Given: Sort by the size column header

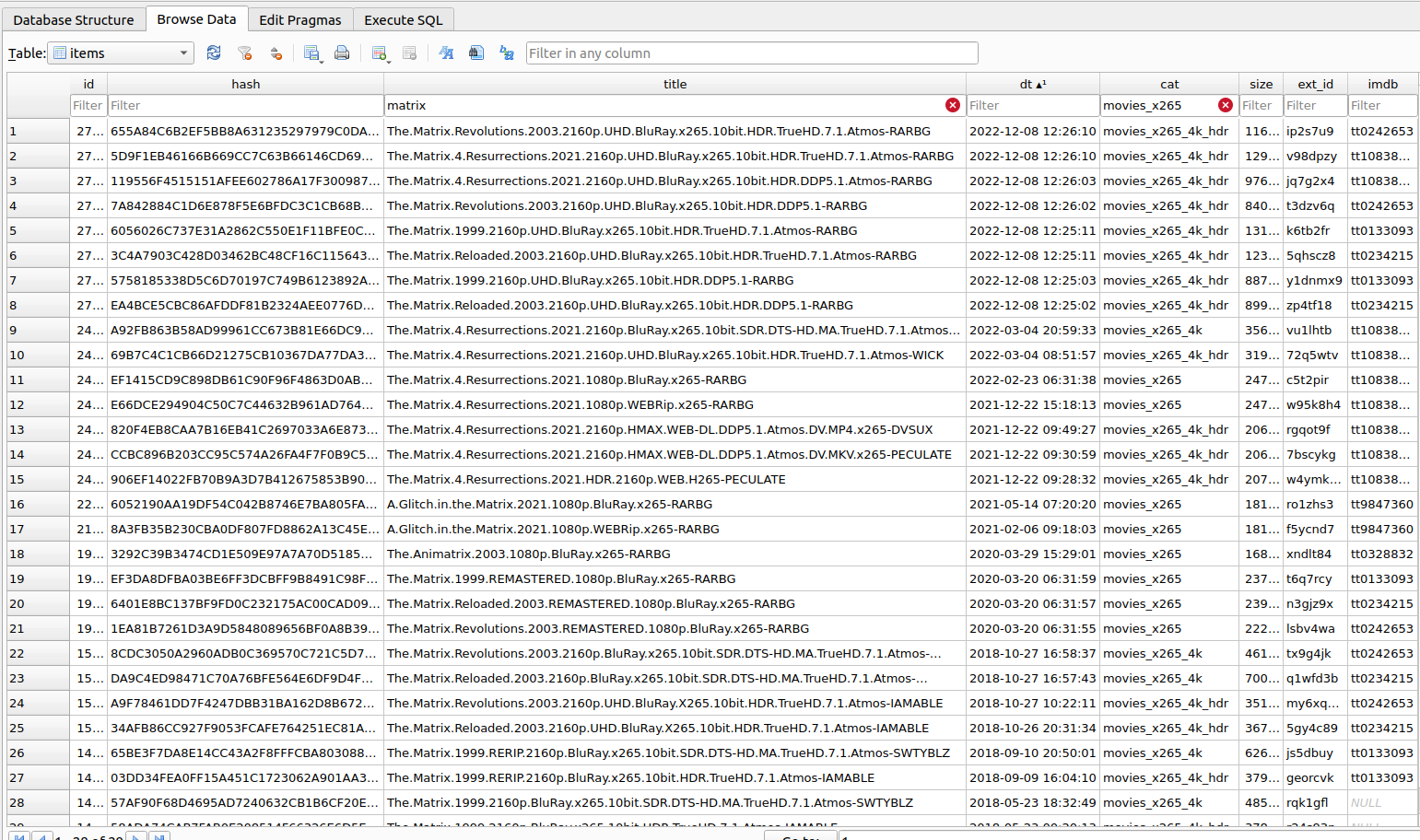Looking at the screenshot, I should [1261, 84].
